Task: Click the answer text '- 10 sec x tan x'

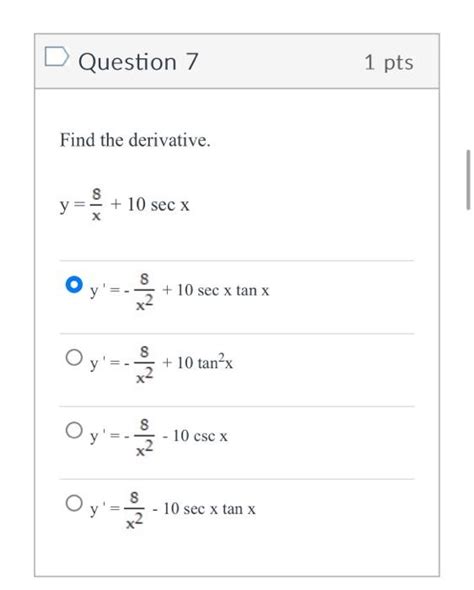Action: (204, 509)
